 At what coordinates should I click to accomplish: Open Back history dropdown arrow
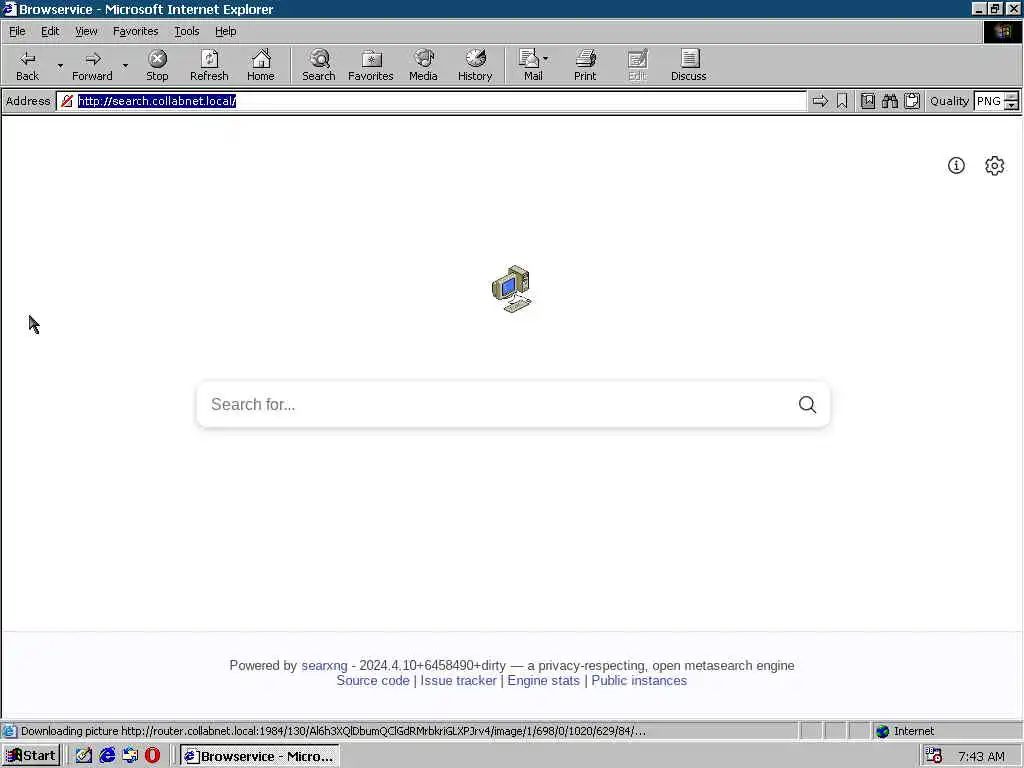(x=60, y=65)
